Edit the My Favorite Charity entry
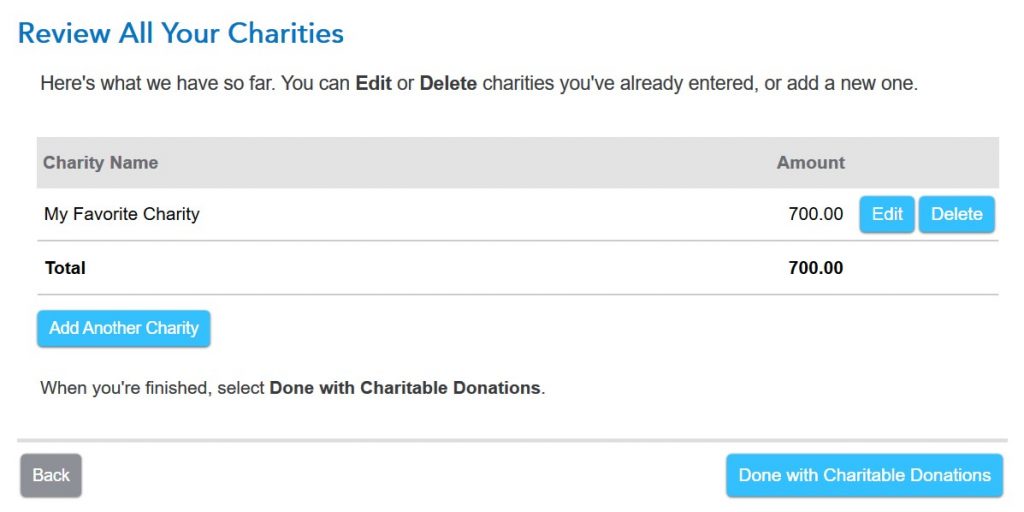This screenshot has width=1024, height=512. click(886, 214)
